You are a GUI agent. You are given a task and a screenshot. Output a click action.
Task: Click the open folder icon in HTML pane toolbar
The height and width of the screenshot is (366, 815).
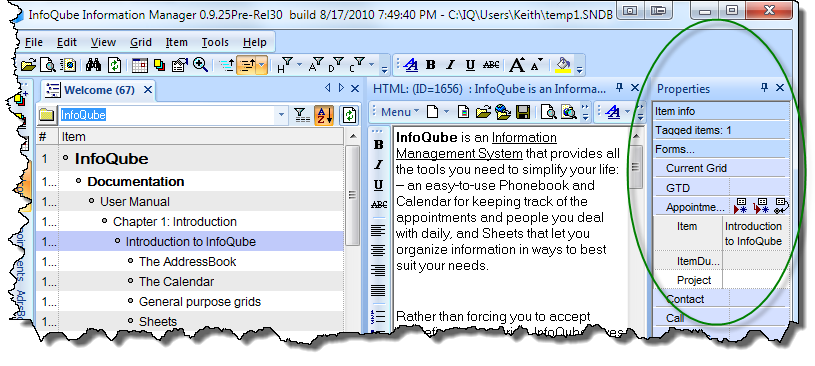pyautogui.click(x=483, y=111)
